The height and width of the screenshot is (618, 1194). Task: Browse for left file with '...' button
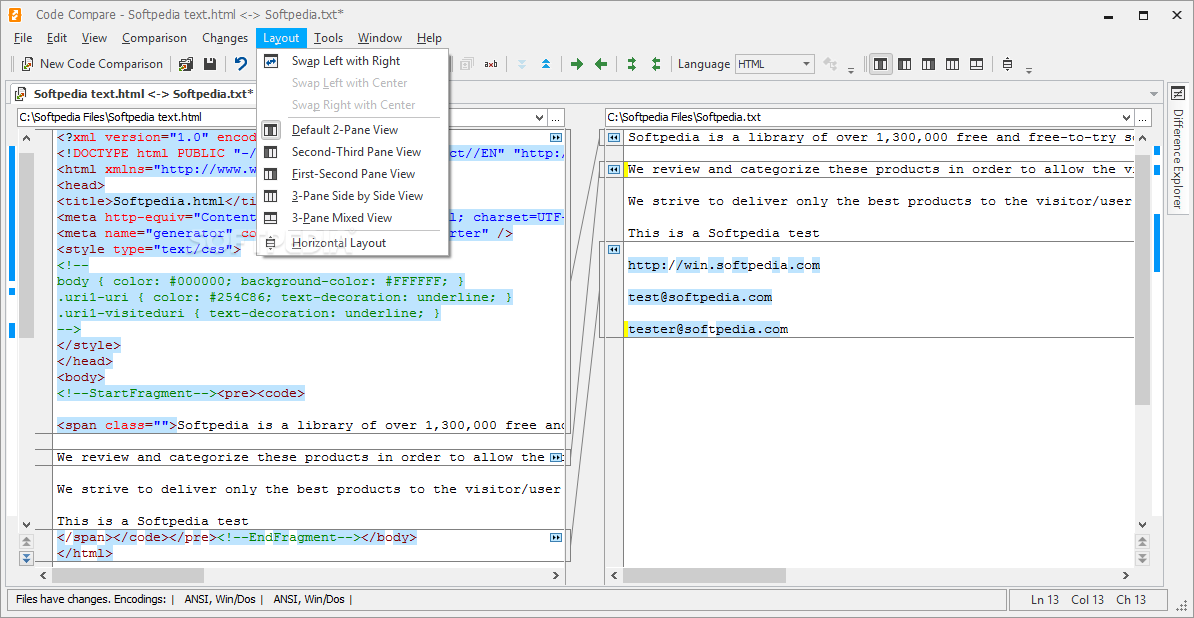(557, 118)
